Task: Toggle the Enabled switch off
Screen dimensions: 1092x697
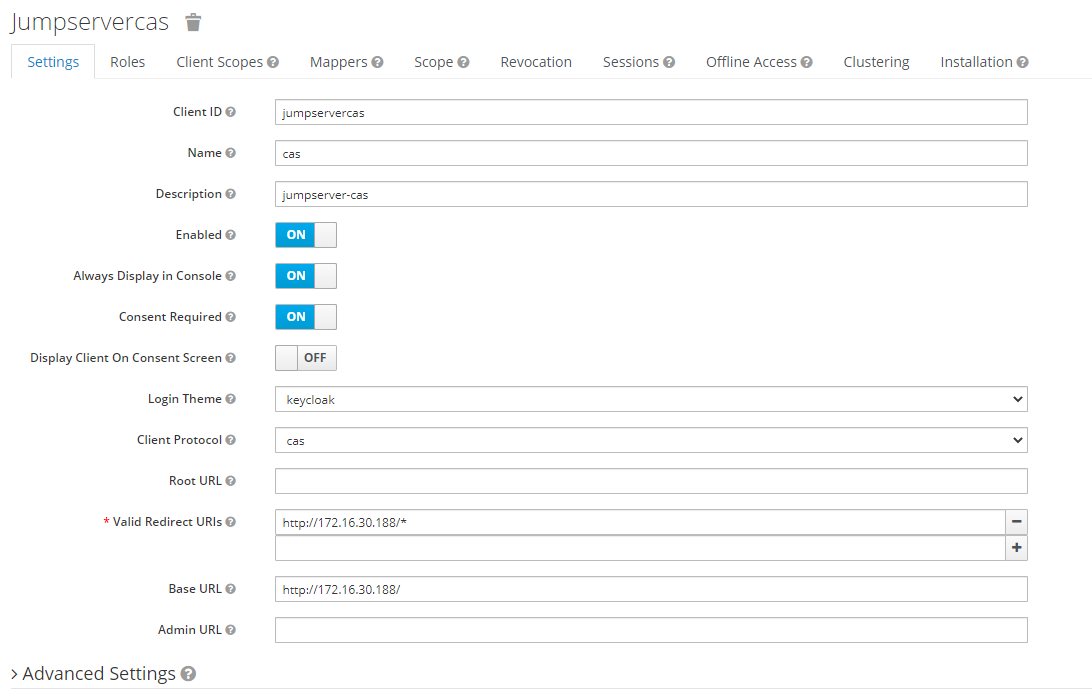Action: click(x=306, y=235)
